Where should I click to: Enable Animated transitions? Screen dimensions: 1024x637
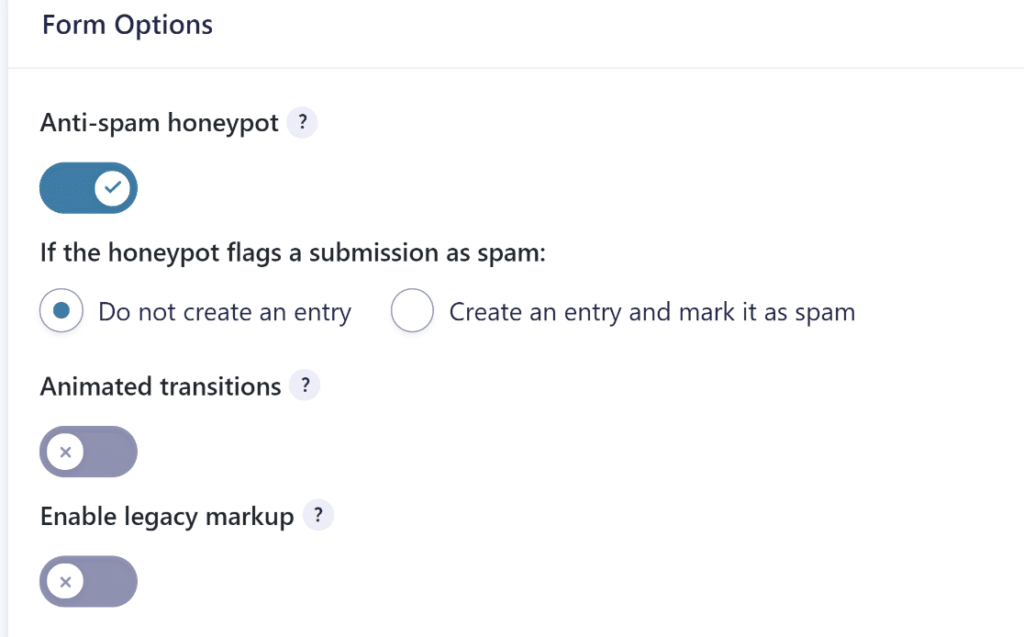pos(88,451)
